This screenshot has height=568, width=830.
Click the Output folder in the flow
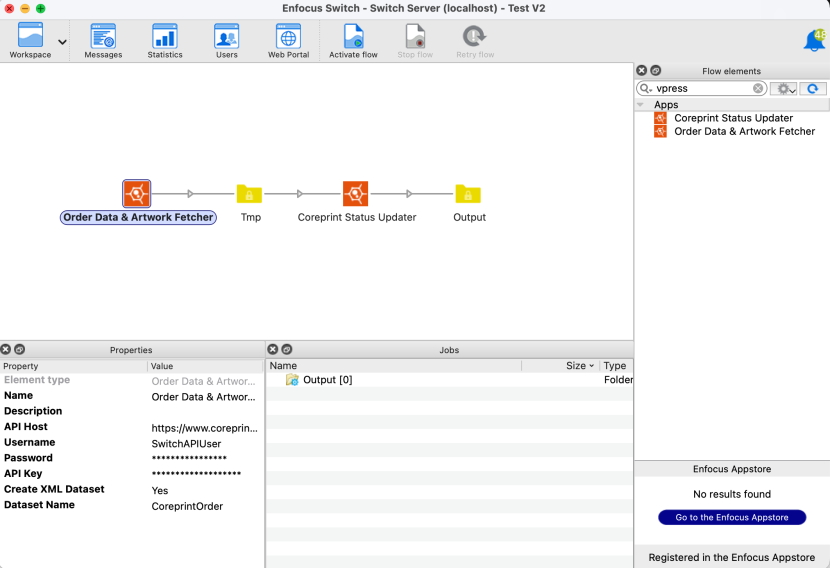(x=468, y=194)
